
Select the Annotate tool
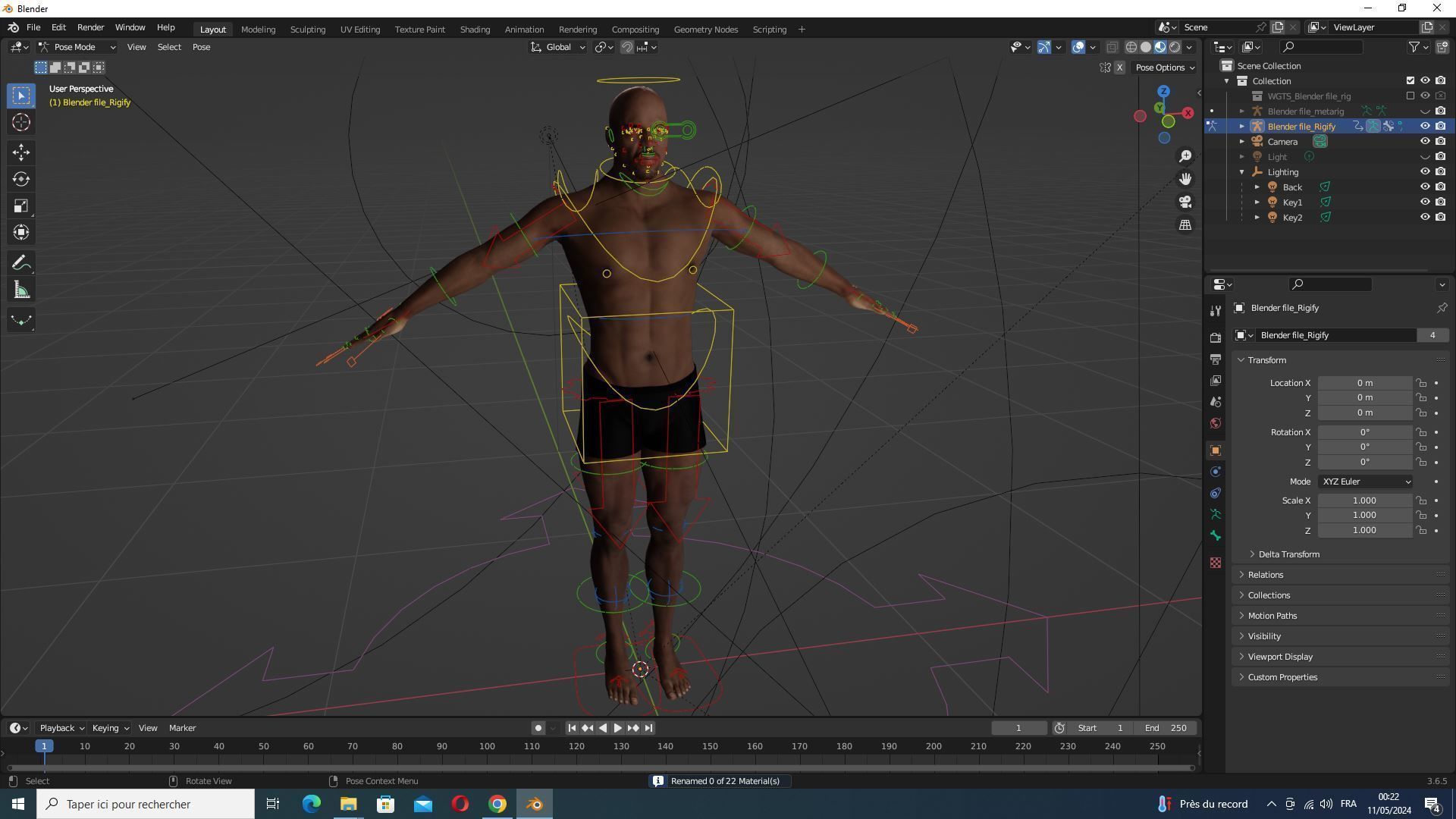[20, 263]
